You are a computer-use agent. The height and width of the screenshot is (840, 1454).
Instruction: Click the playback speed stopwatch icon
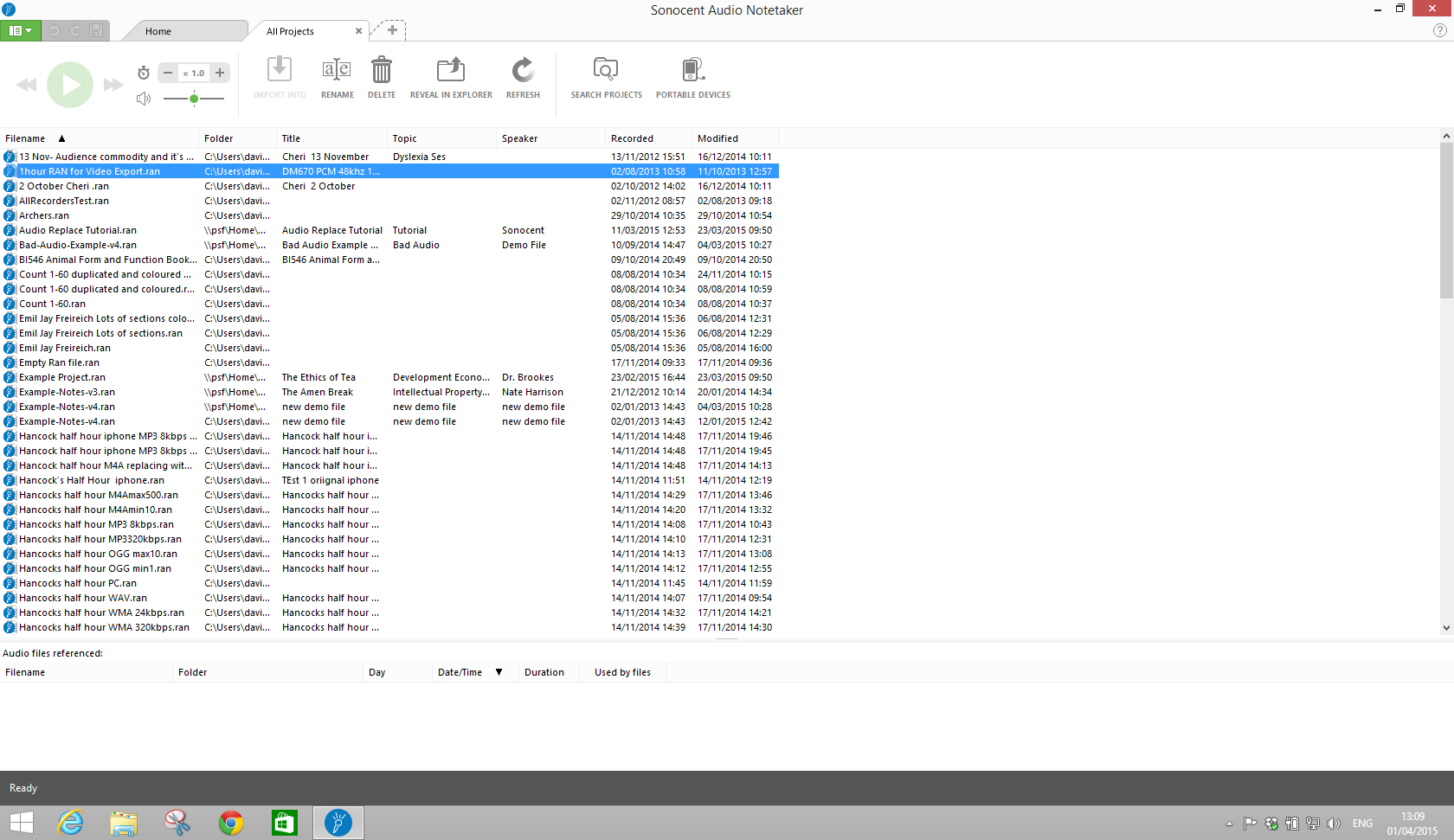[x=144, y=73]
